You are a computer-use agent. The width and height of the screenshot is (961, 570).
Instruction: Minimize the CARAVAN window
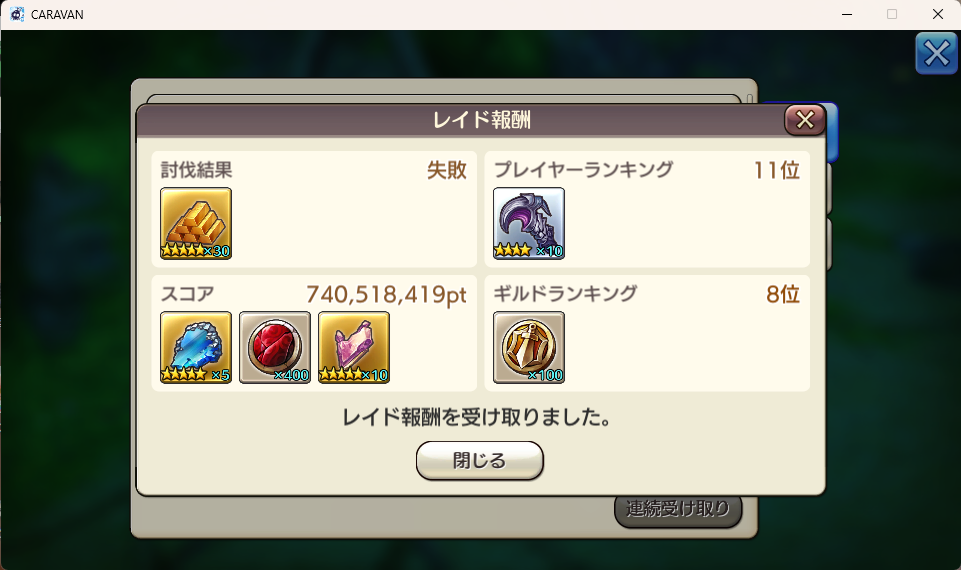pyautogui.click(x=847, y=14)
